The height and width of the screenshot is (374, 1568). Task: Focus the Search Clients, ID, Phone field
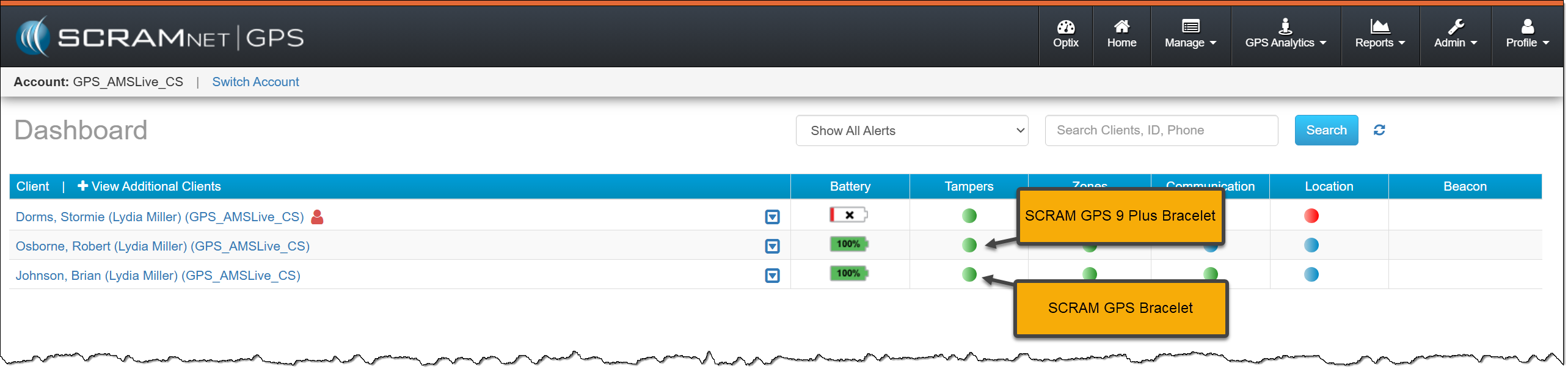1161,130
